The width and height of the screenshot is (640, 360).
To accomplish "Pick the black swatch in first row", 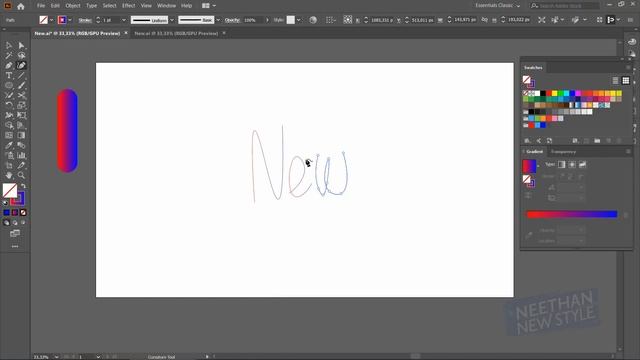I will pos(543,93).
